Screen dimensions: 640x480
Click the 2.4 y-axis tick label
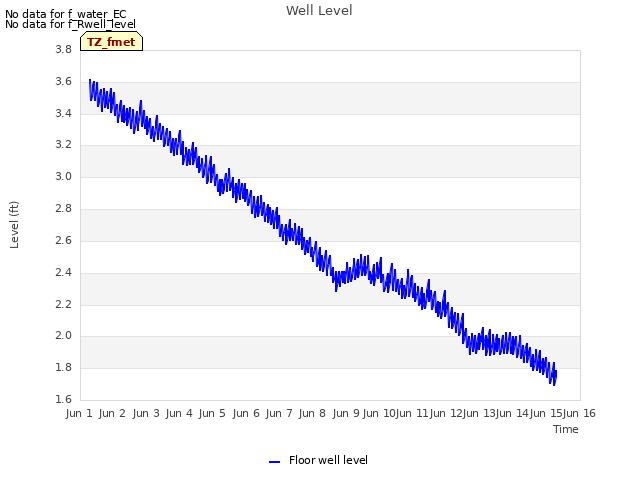63,272
